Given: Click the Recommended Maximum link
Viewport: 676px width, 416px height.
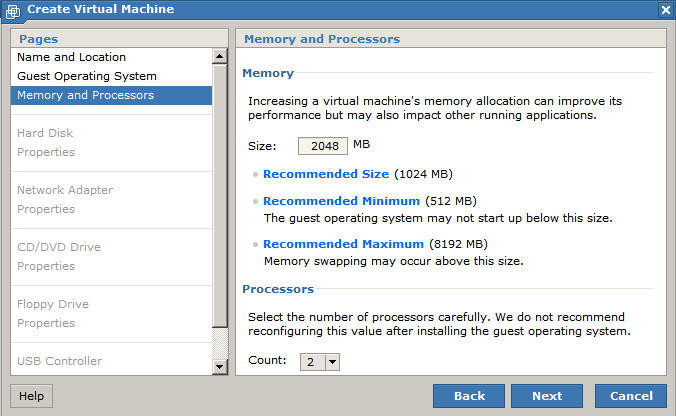Looking at the screenshot, I should [344, 244].
